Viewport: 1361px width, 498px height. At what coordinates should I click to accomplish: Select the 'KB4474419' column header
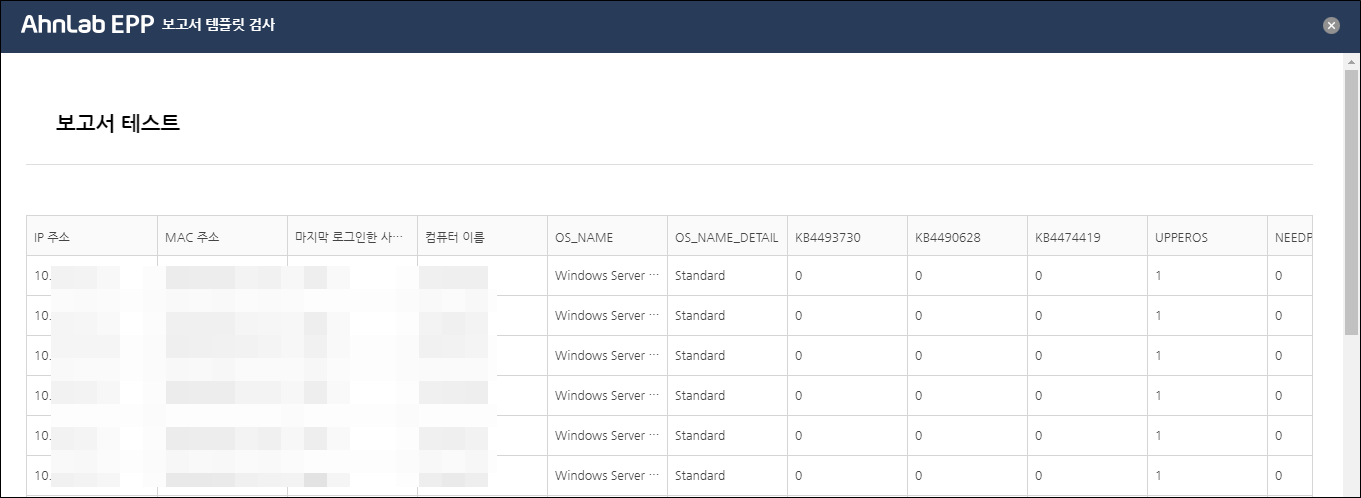tap(1088, 237)
